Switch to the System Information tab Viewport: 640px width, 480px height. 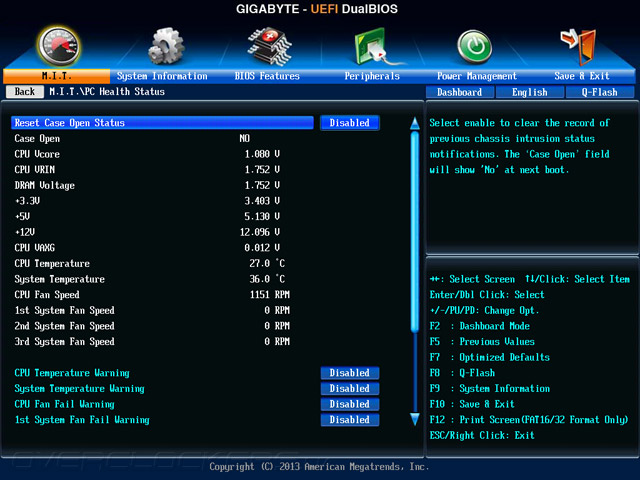[x=162, y=76]
